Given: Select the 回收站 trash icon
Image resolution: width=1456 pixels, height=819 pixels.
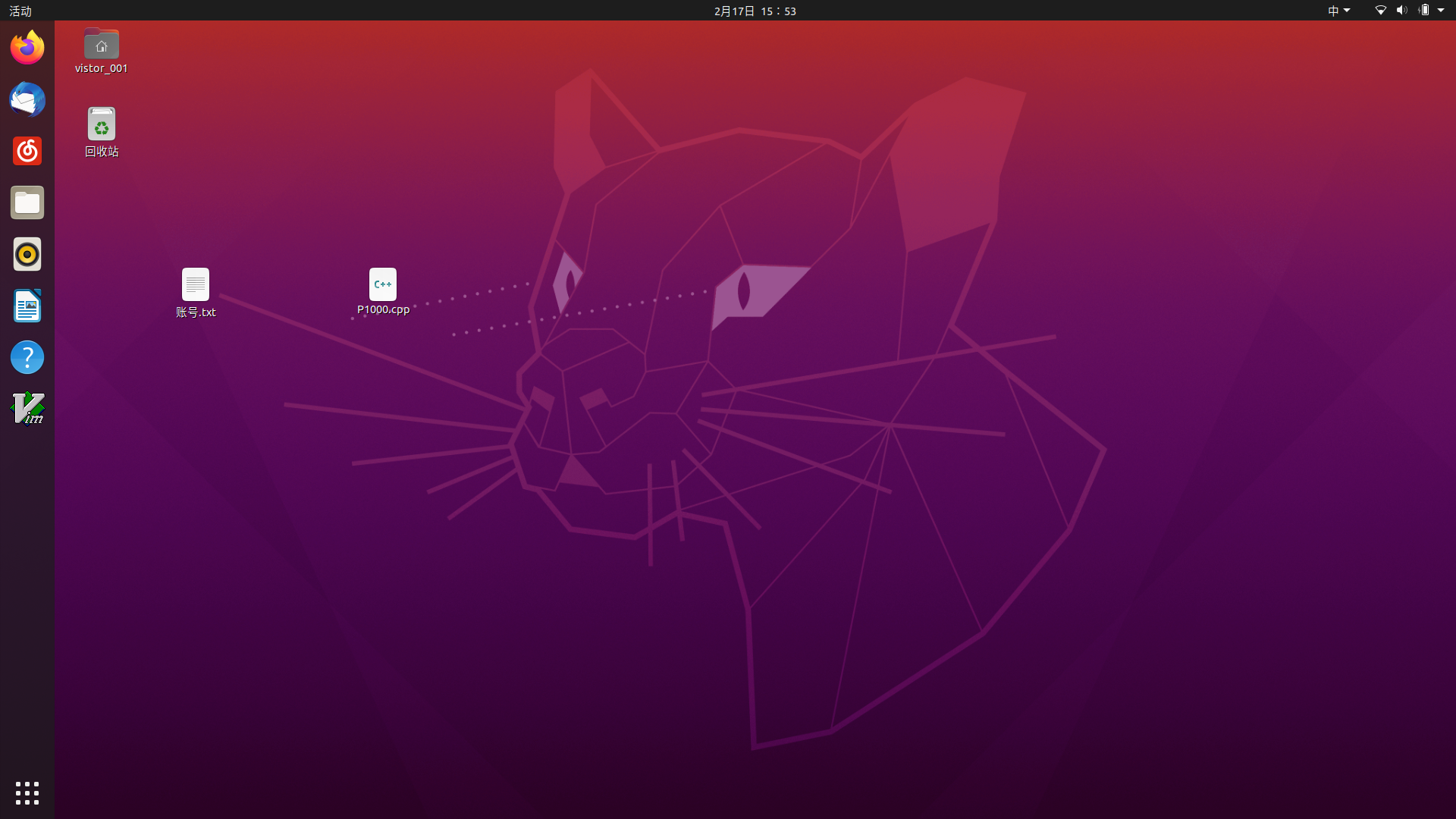Looking at the screenshot, I should 101,124.
